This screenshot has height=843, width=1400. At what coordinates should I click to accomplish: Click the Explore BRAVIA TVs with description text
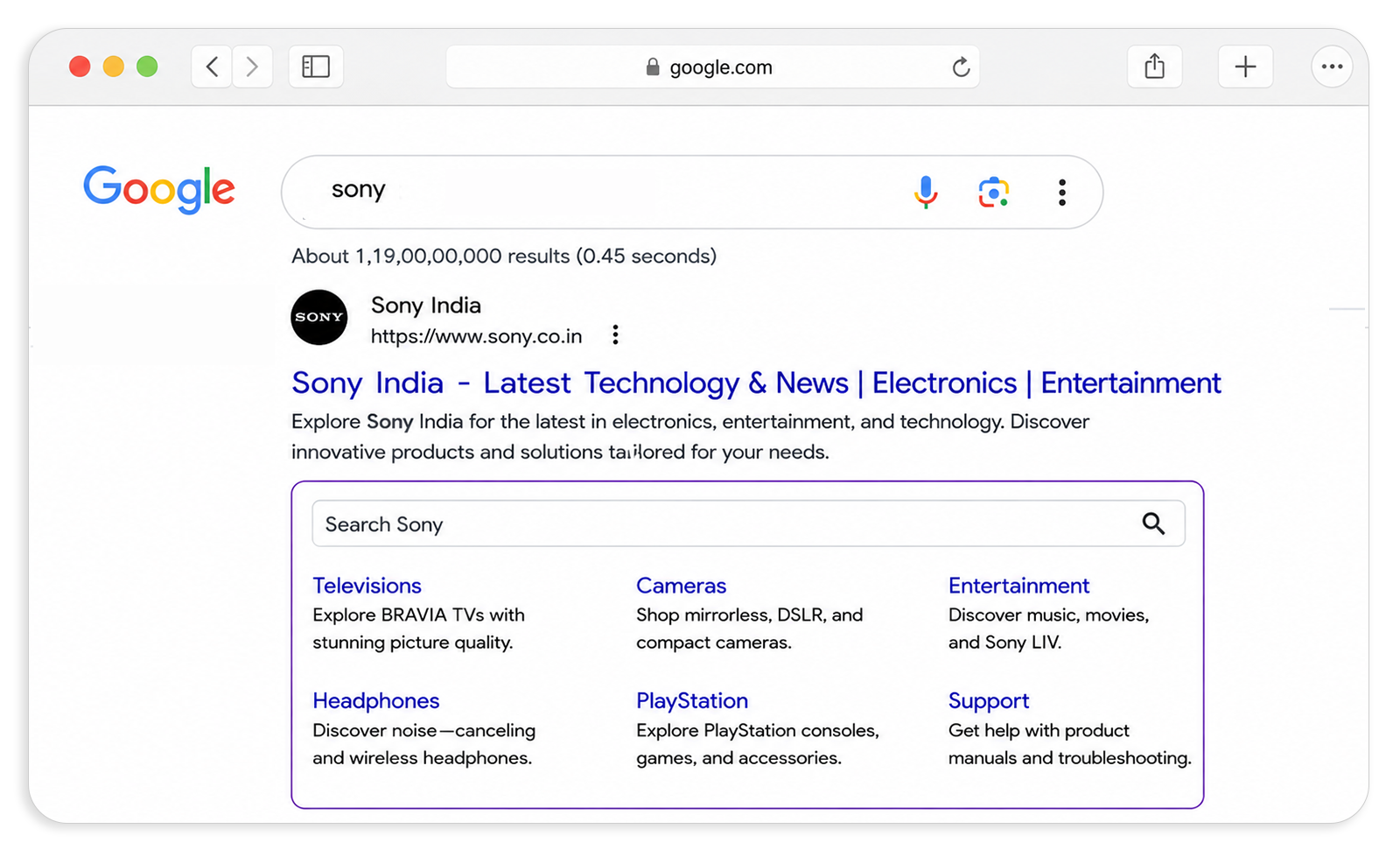[x=418, y=629]
